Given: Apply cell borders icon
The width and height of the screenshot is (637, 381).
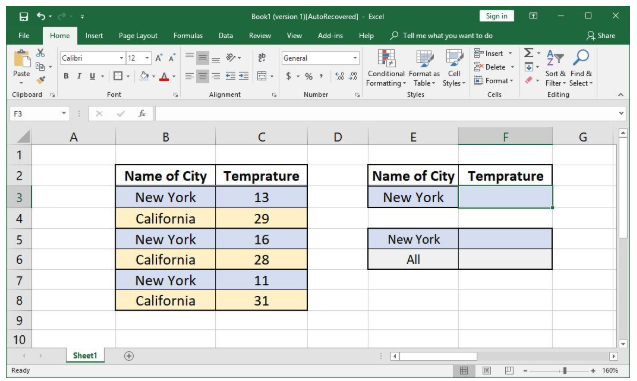Looking at the screenshot, I should click(118, 76).
